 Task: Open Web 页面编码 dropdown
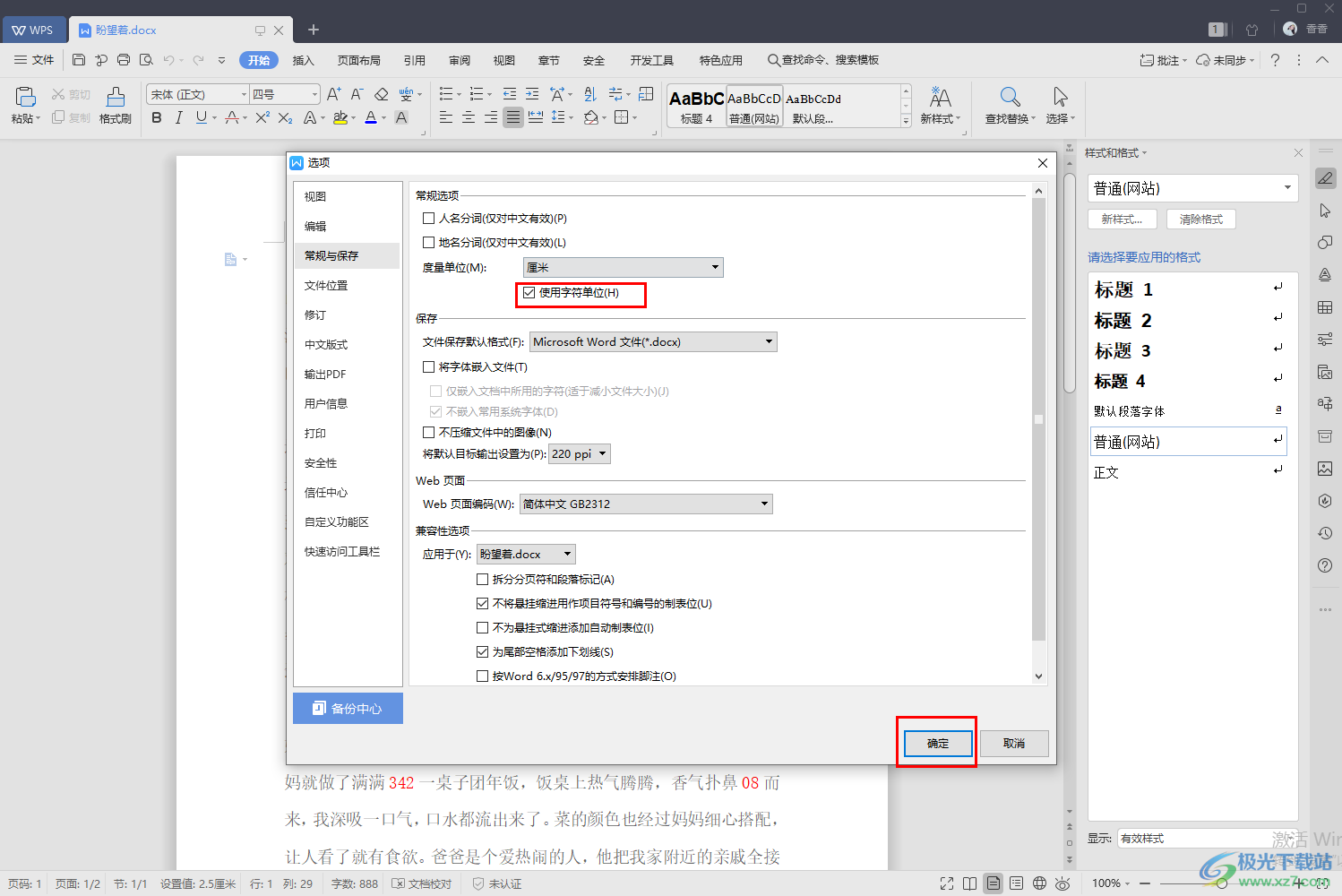coord(646,504)
